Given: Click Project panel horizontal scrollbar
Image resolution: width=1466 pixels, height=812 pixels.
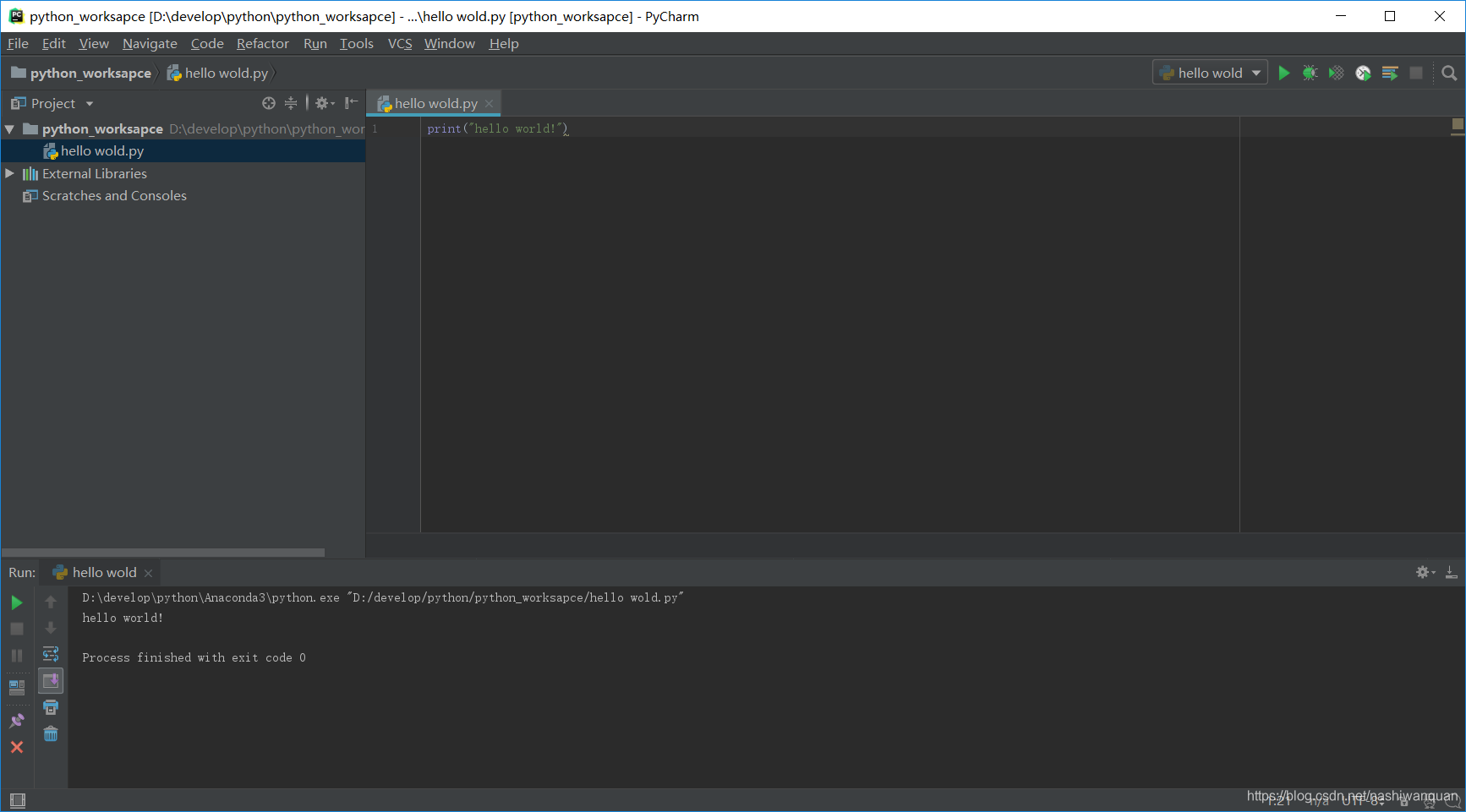Looking at the screenshot, I should coord(163,553).
